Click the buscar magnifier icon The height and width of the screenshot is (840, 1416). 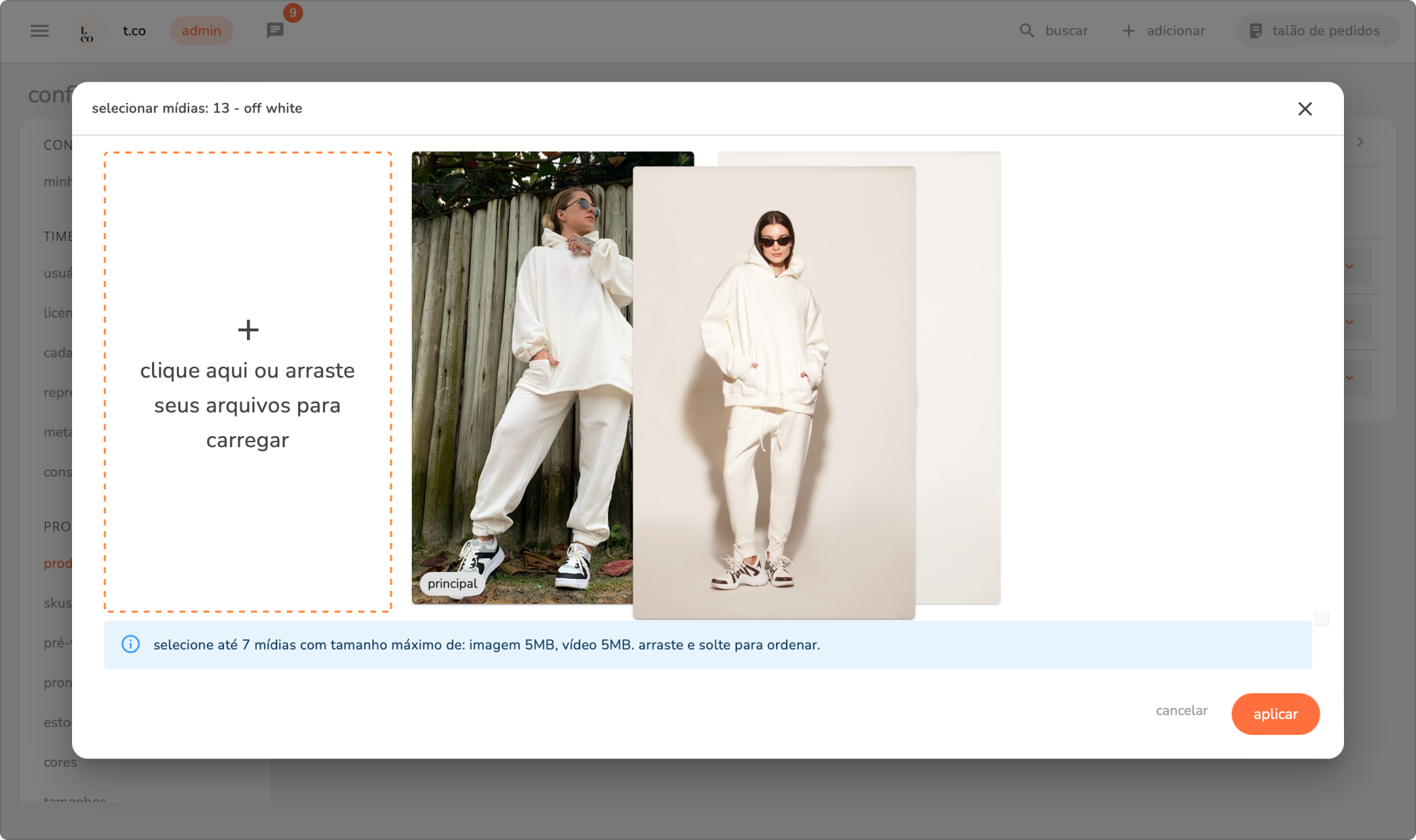click(x=1026, y=31)
